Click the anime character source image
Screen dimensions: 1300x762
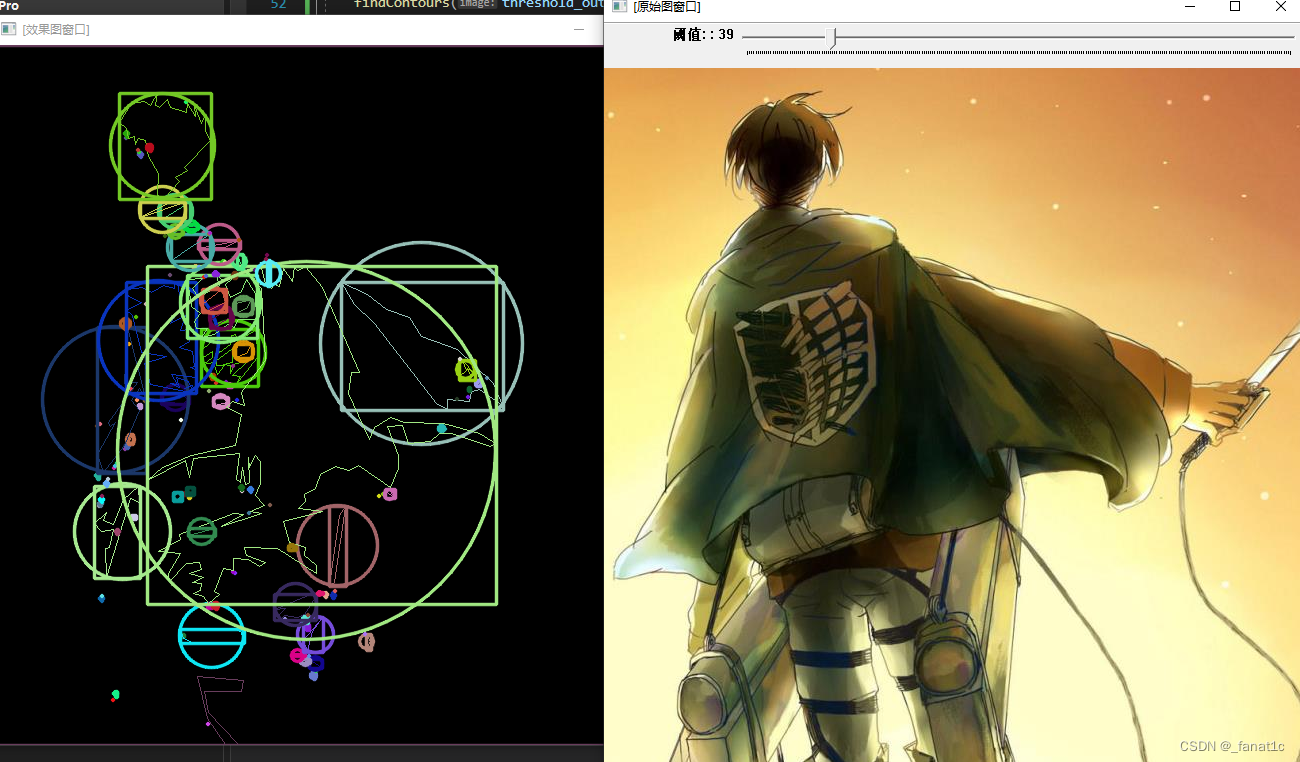952,415
